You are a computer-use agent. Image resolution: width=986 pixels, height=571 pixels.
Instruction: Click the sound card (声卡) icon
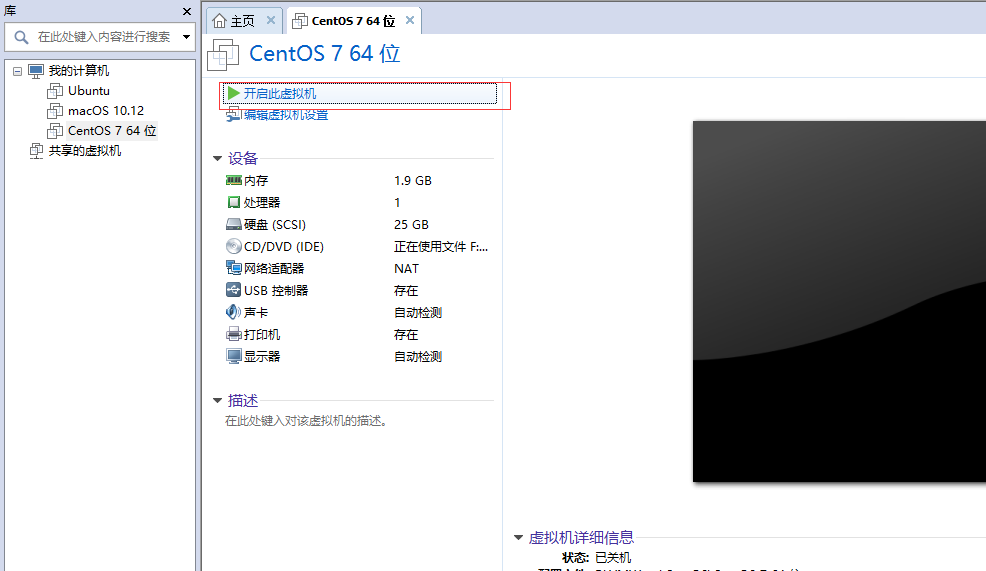pos(233,312)
